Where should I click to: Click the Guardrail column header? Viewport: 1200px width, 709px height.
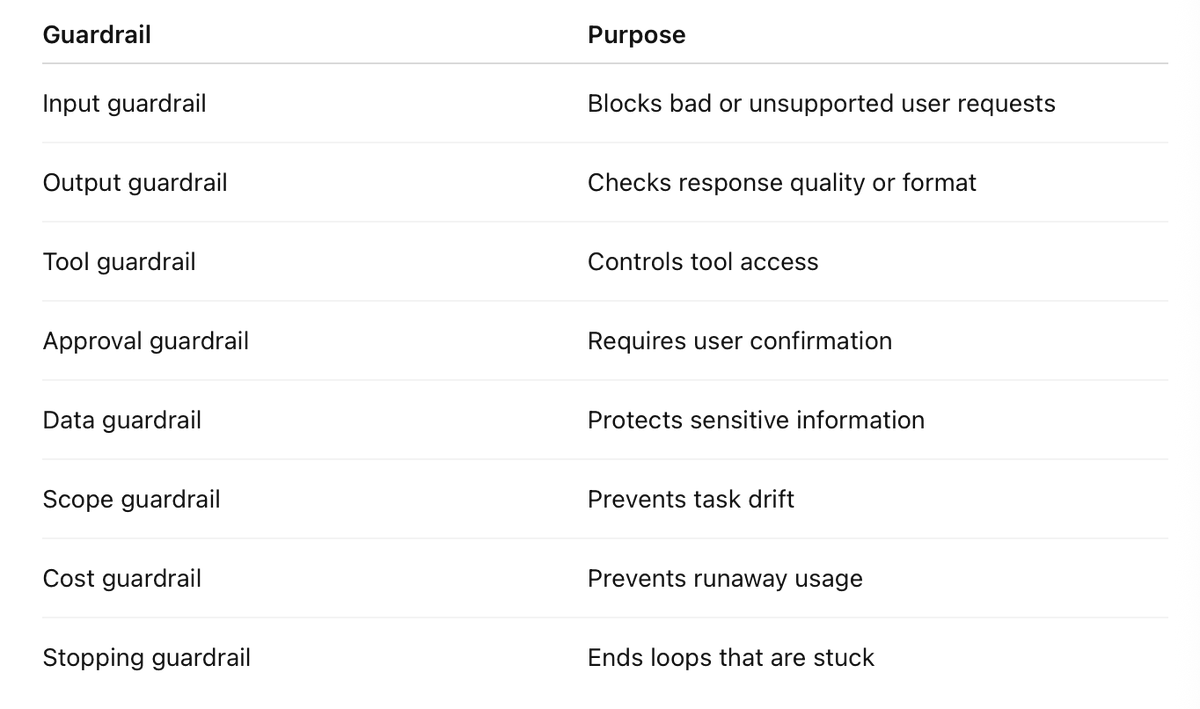[x=97, y=35]
